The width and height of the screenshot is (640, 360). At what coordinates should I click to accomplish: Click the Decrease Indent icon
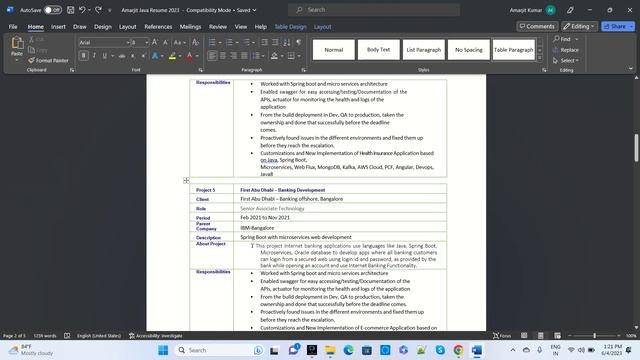click(x=264, y=42)
